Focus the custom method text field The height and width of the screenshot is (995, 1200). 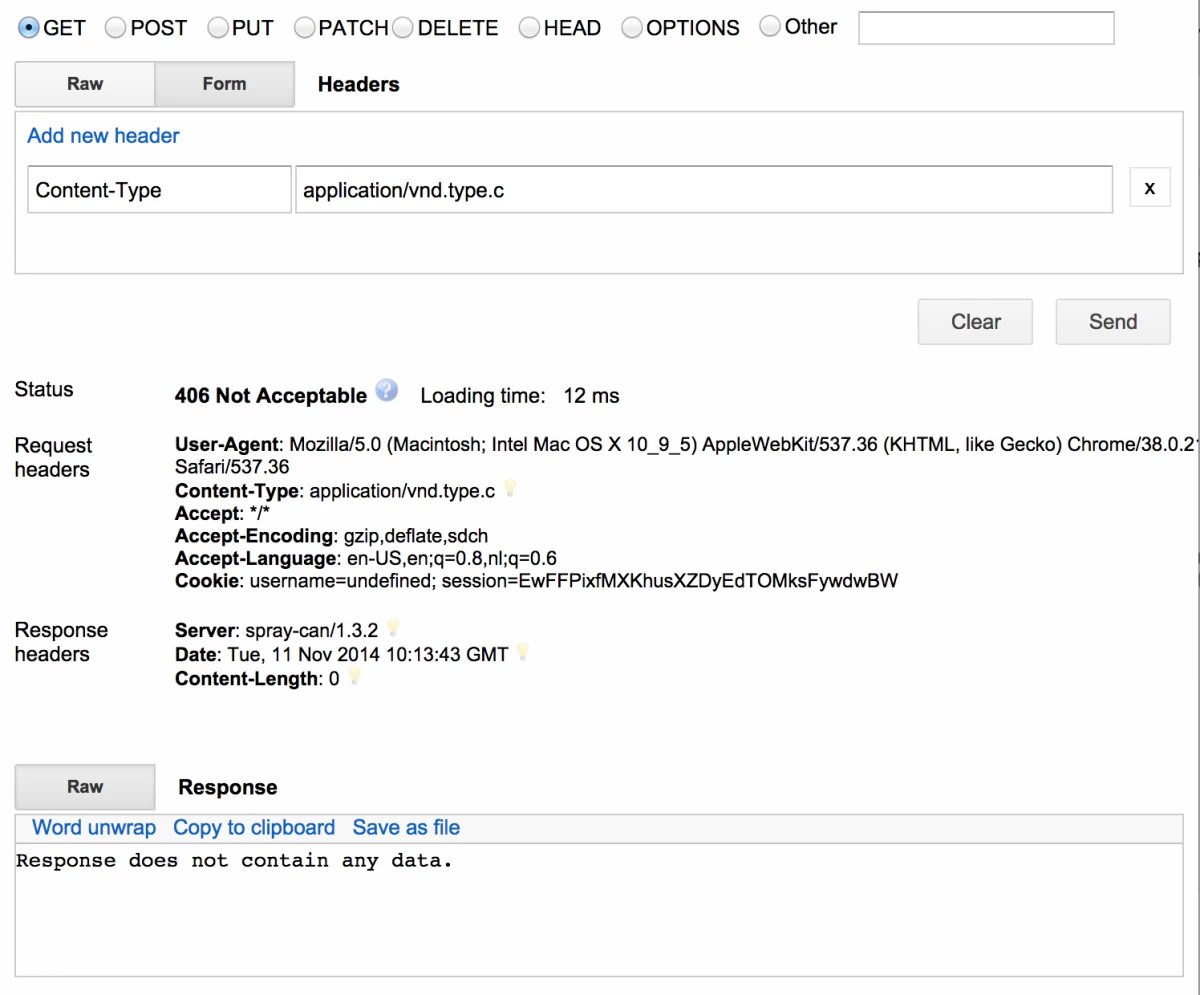(x=986, y=28)
